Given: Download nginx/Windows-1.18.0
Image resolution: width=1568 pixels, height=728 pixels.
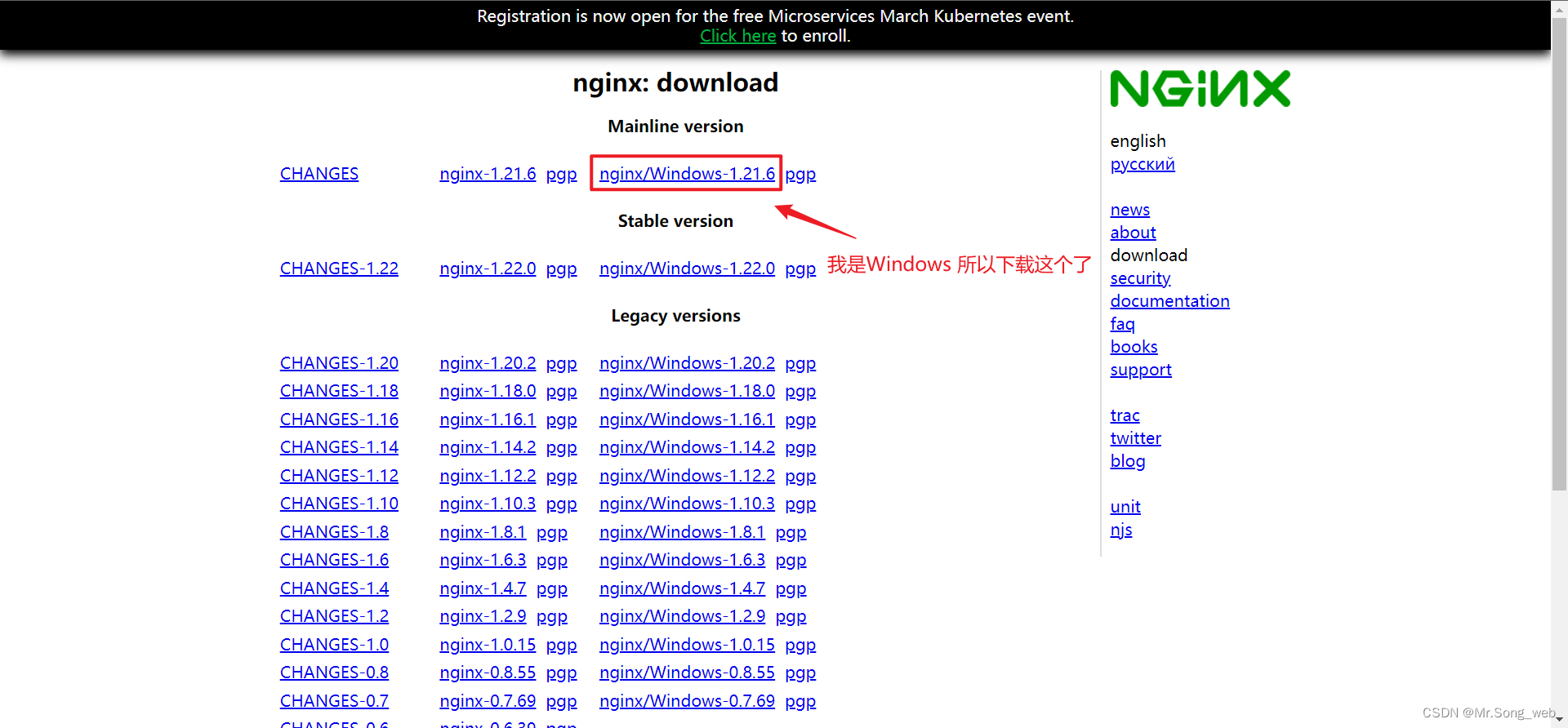Looking at the screenshot, I should (687, 391).
